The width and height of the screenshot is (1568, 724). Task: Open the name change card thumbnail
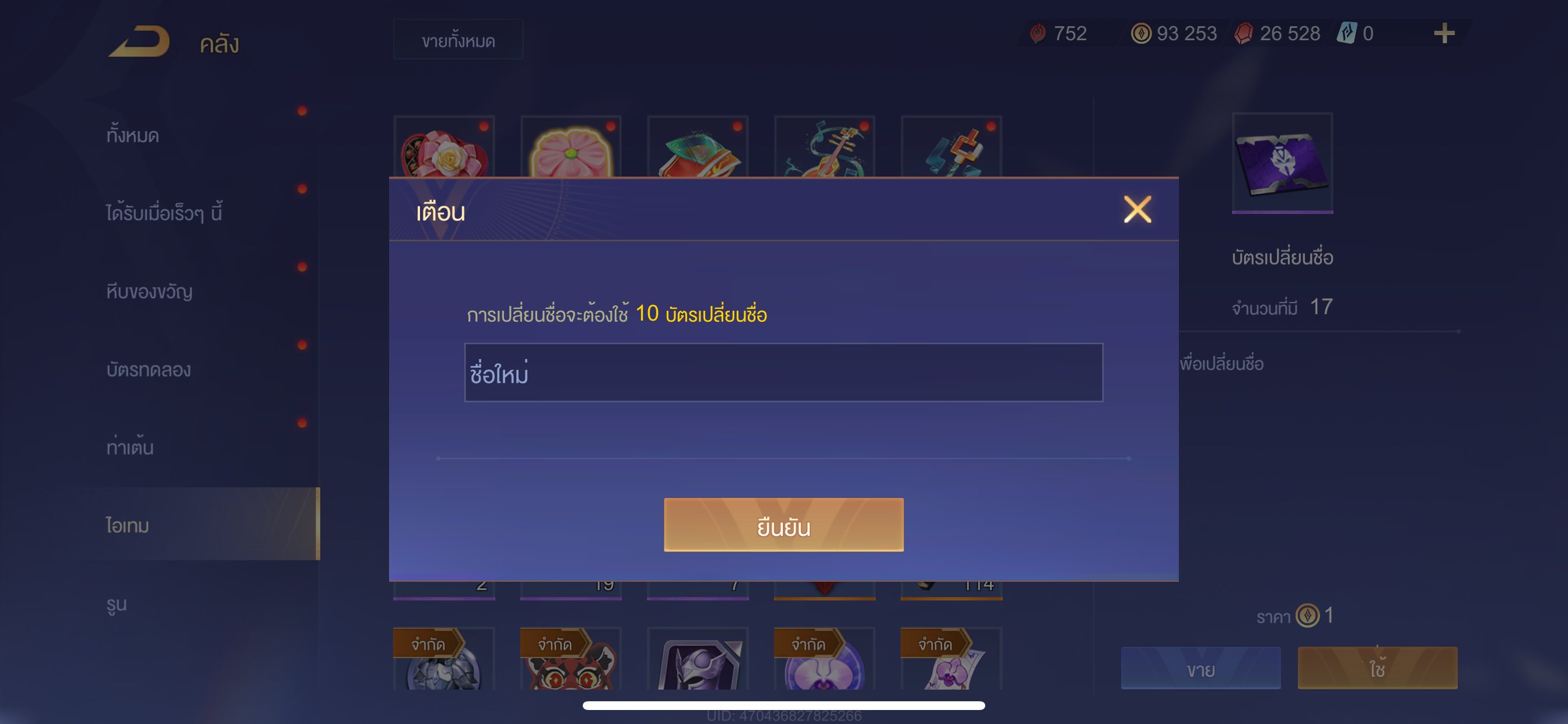coord(1282,163)
